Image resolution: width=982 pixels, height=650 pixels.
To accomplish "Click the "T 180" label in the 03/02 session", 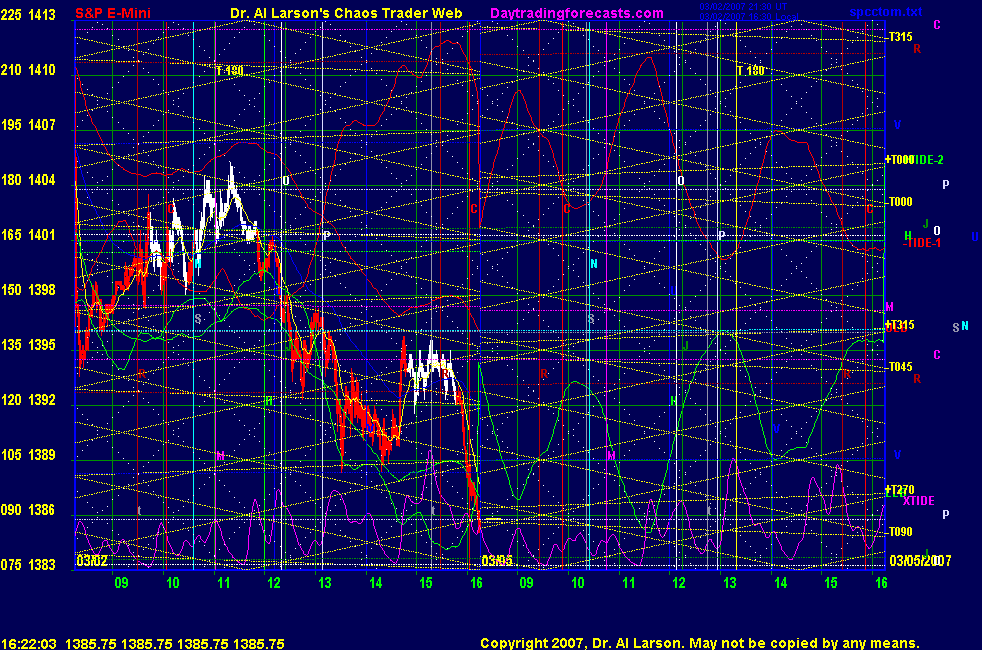I will point(230,71).
